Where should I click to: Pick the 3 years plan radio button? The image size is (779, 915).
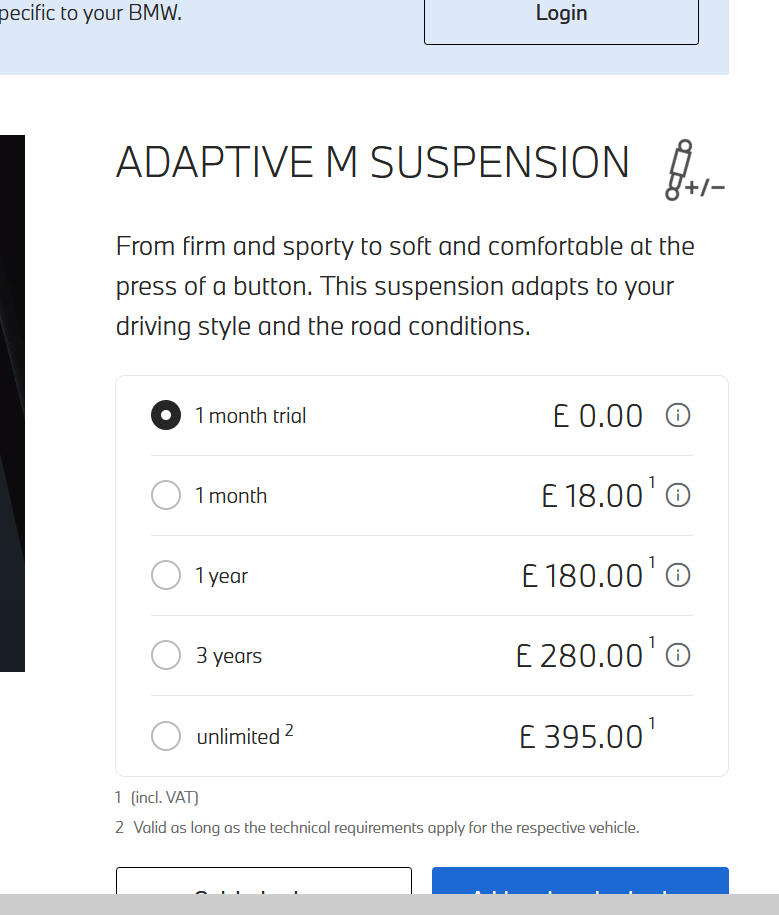point(166,655)
